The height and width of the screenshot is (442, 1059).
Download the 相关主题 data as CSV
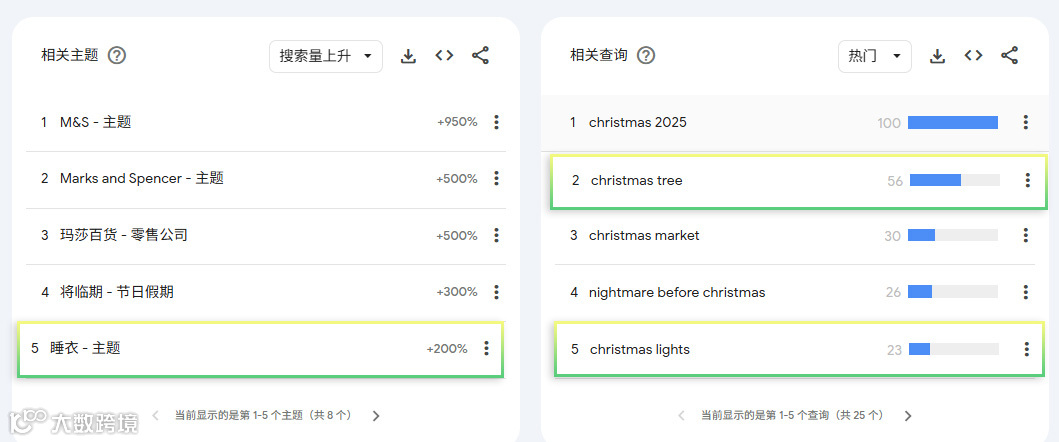(x=408, y=56)
